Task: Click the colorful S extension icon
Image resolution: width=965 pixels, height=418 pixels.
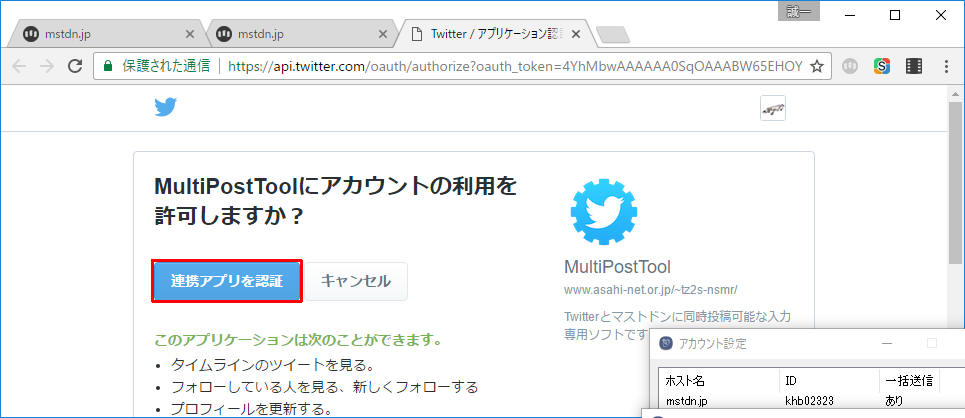Action: (x=882, y=66)
